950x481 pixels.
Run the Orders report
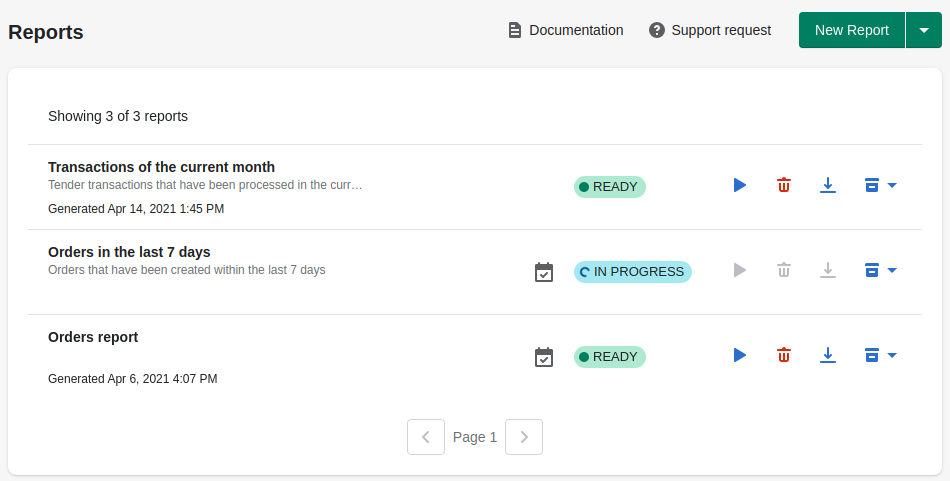coord(740,355)
